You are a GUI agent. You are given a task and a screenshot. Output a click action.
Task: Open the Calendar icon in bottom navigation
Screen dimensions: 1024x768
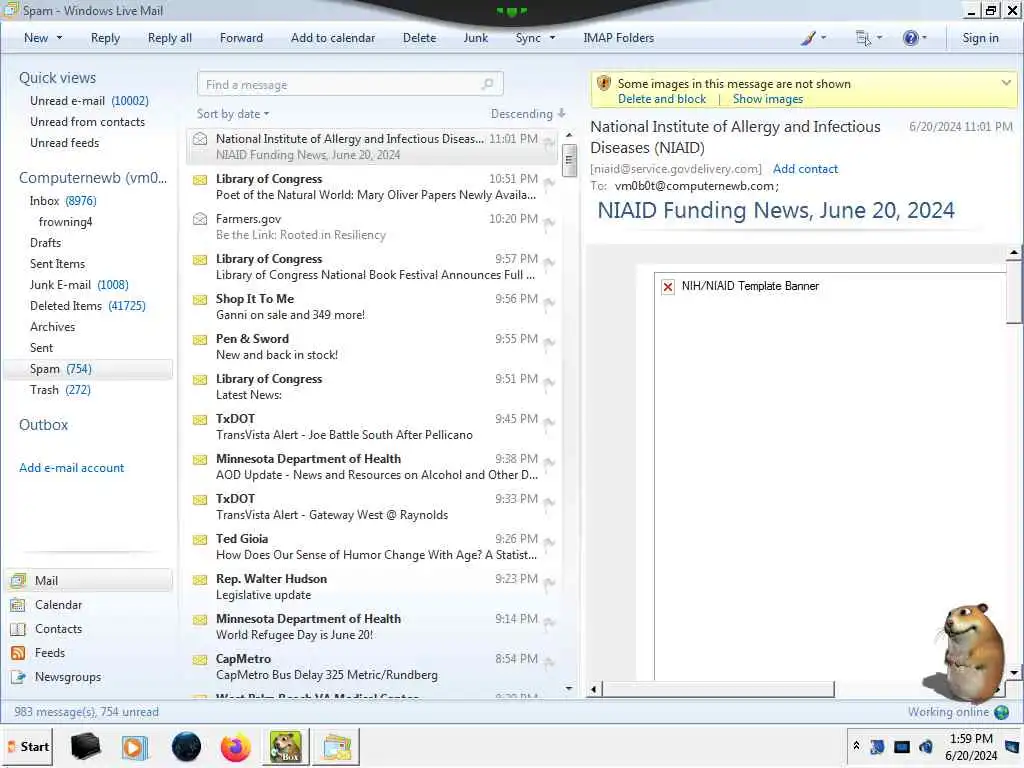tap(18, 605)
